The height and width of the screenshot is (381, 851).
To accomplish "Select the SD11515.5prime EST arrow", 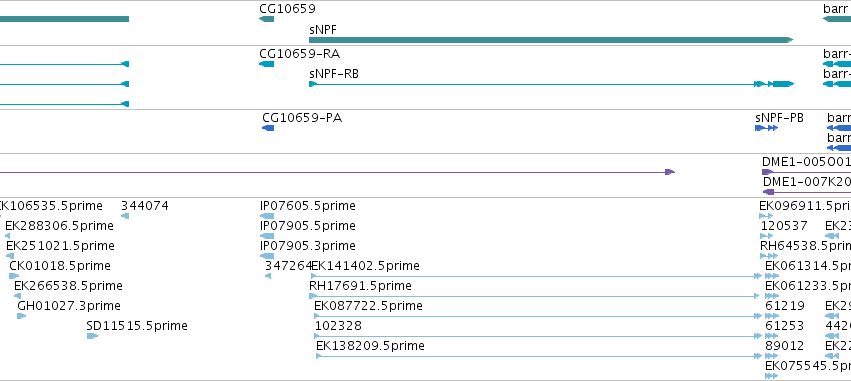I will pyautogui.click(x=92, y=336).
